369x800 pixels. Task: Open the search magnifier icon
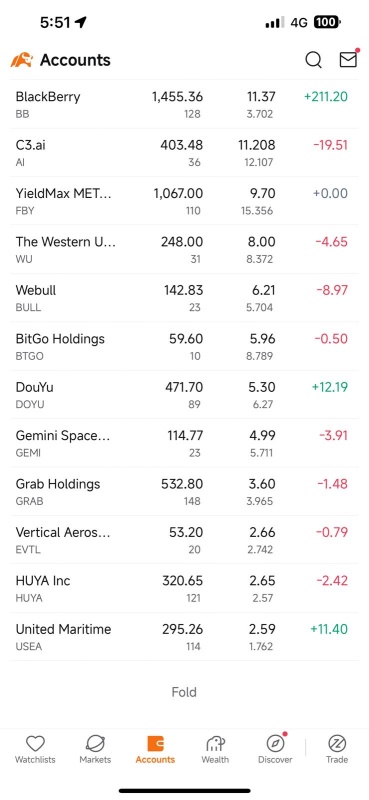click(313, 60)
